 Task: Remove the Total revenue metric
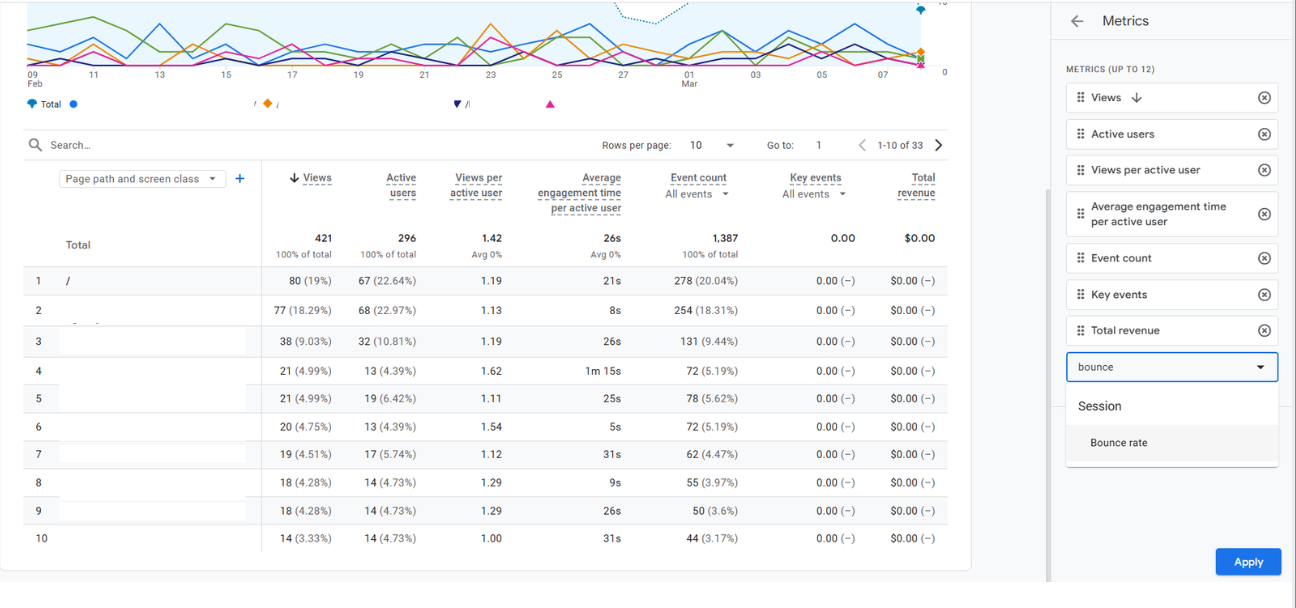pos(1263,330)
